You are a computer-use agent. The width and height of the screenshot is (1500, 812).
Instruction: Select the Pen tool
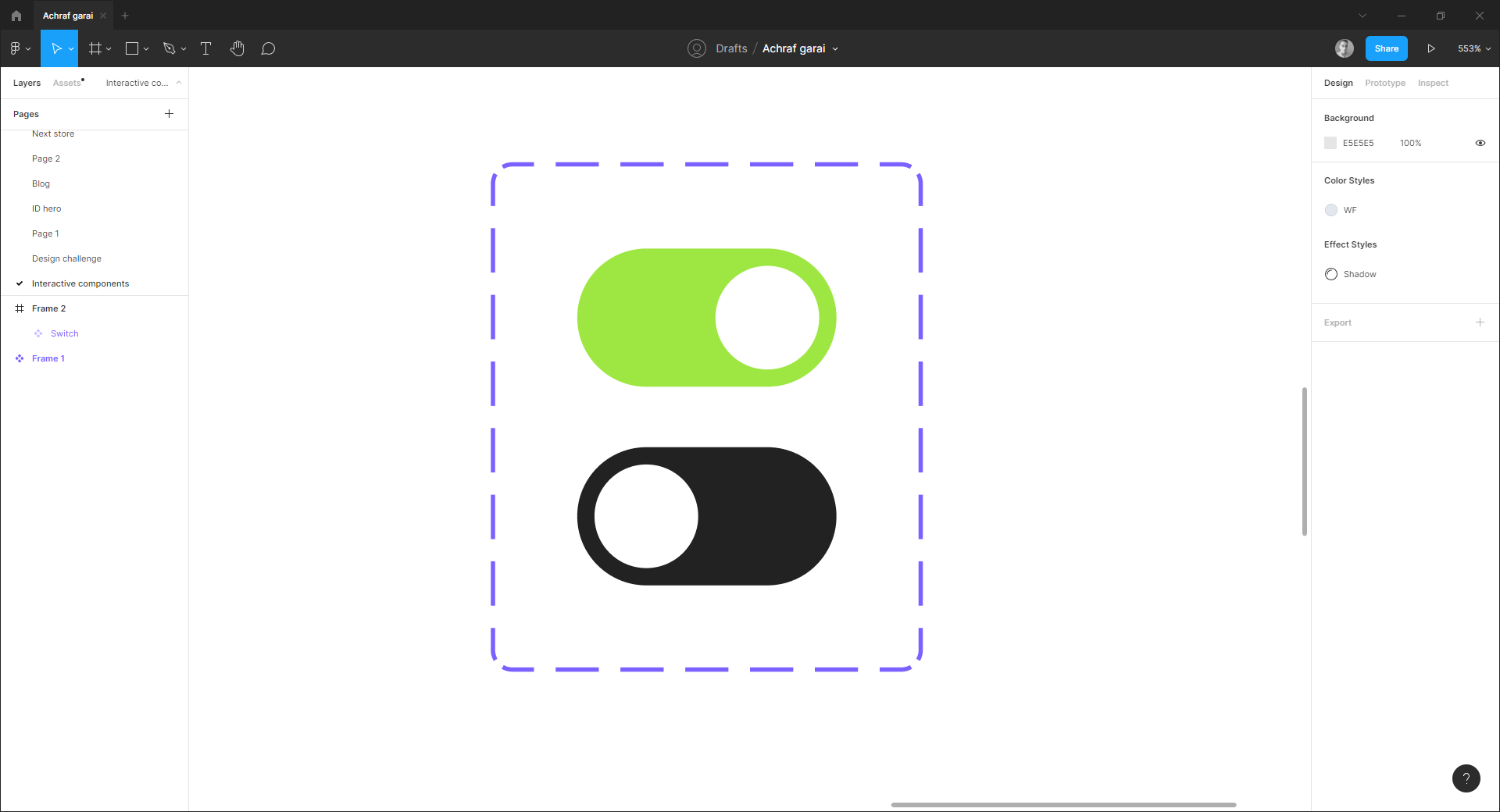pos(169,48)
